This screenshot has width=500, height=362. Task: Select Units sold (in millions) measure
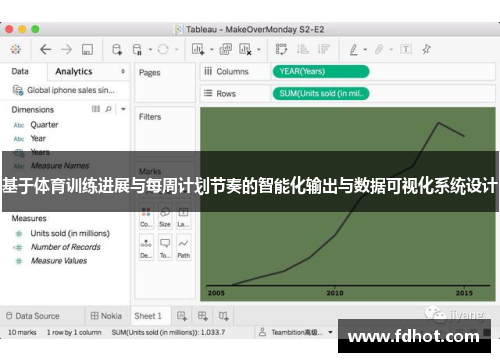tap(70, 233)
